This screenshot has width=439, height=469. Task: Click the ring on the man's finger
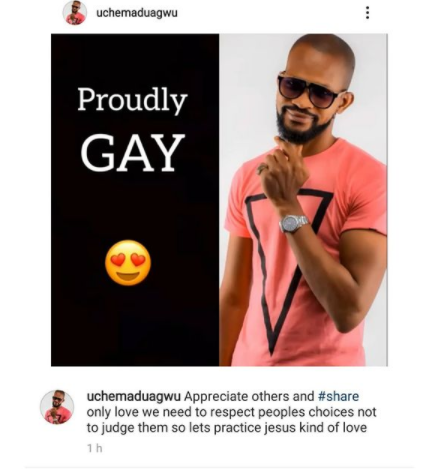(x=262, y=169)
